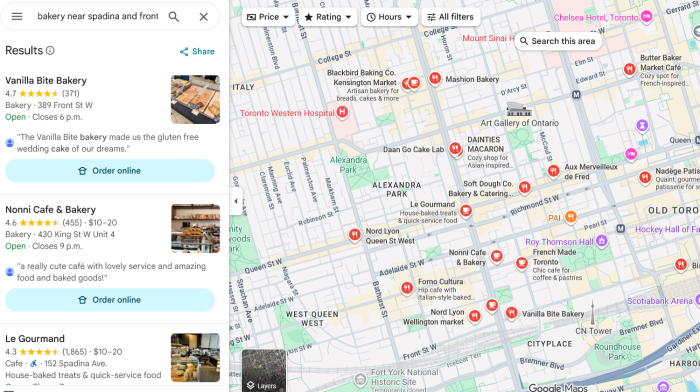Clear the search with the X icon
This screenshot has height=392, width=700.
[x=204, y=17]
